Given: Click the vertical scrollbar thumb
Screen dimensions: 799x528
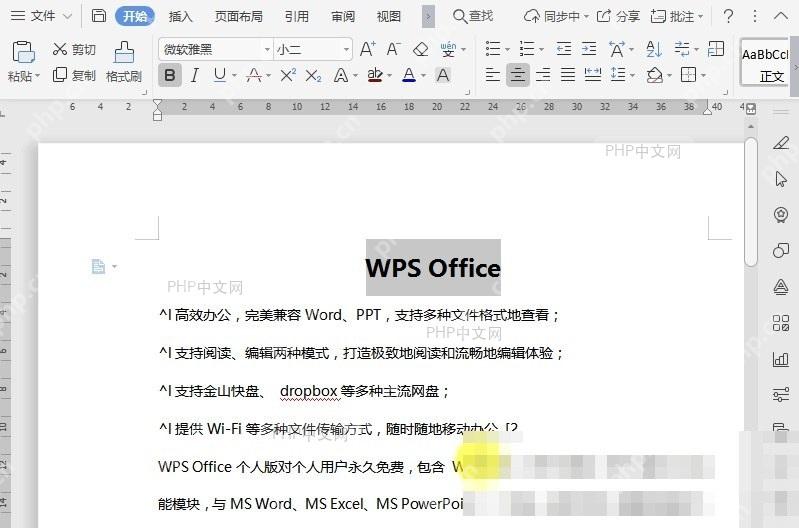Looking at the screenshot, I should coord(751,201).
